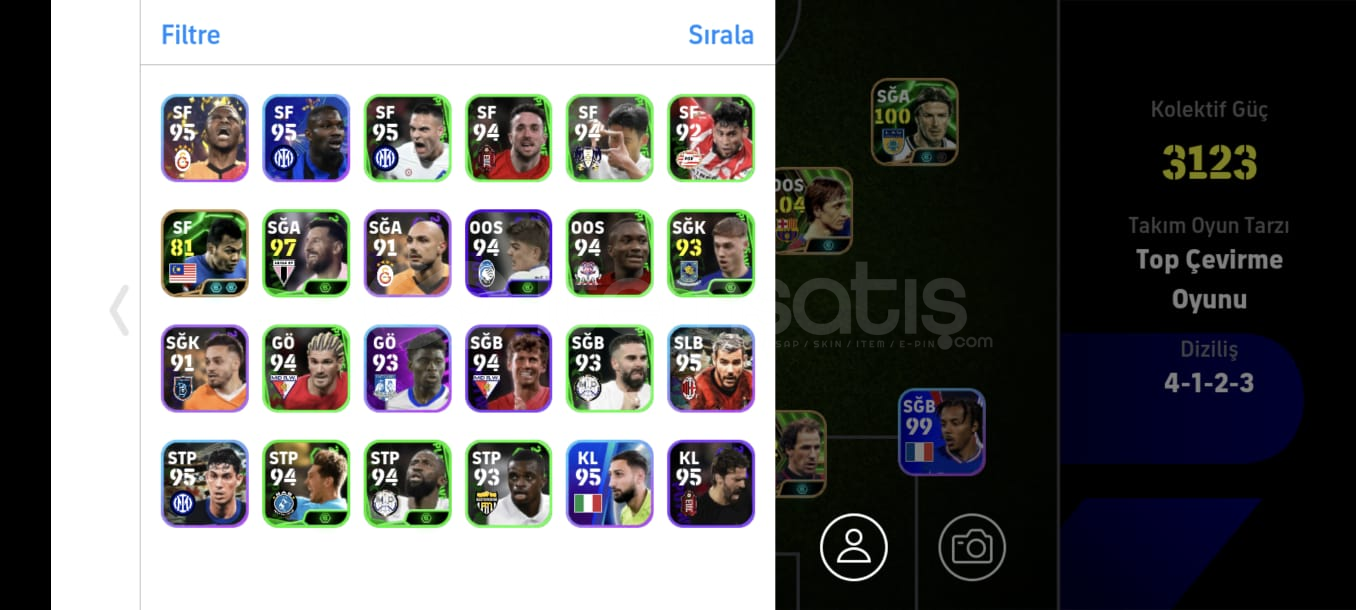Select the SĞA 97 player card
This screenshot has height=610, width=1356.
click(306, 253)
